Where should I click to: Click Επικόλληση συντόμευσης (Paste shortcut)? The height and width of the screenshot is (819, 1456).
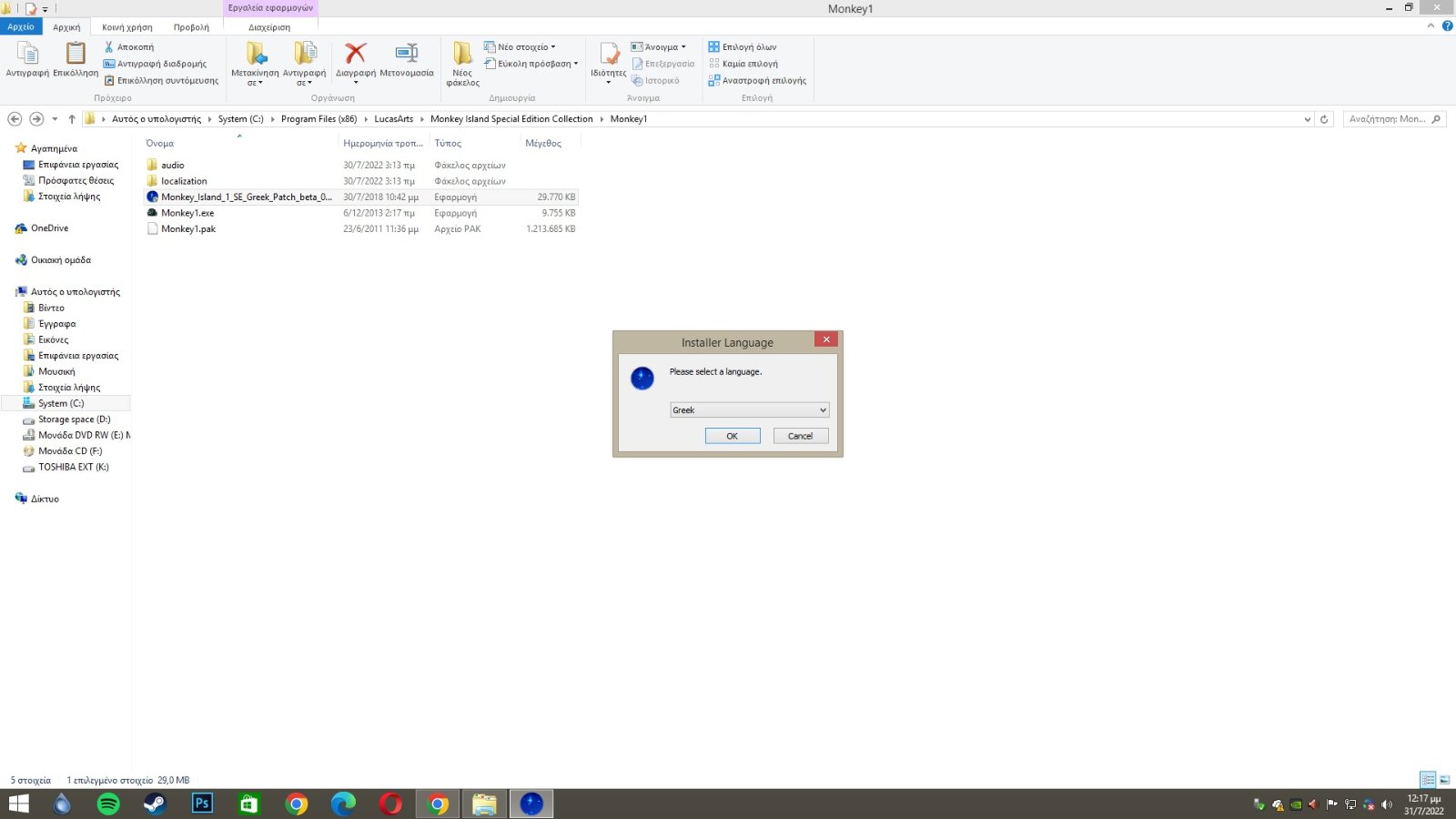(161, 80)
